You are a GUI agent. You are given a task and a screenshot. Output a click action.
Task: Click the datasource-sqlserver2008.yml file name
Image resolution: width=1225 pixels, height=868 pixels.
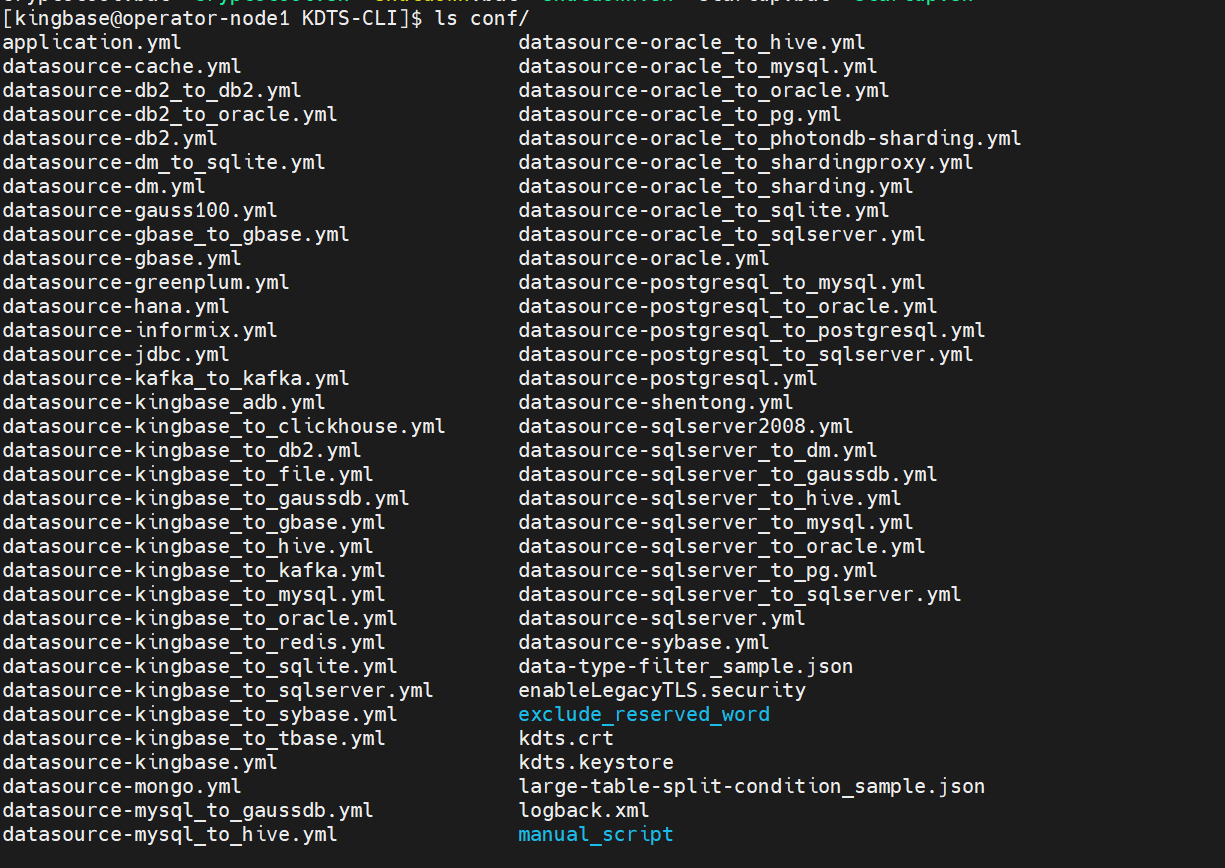pyautogui.click(x=686, y=427)
